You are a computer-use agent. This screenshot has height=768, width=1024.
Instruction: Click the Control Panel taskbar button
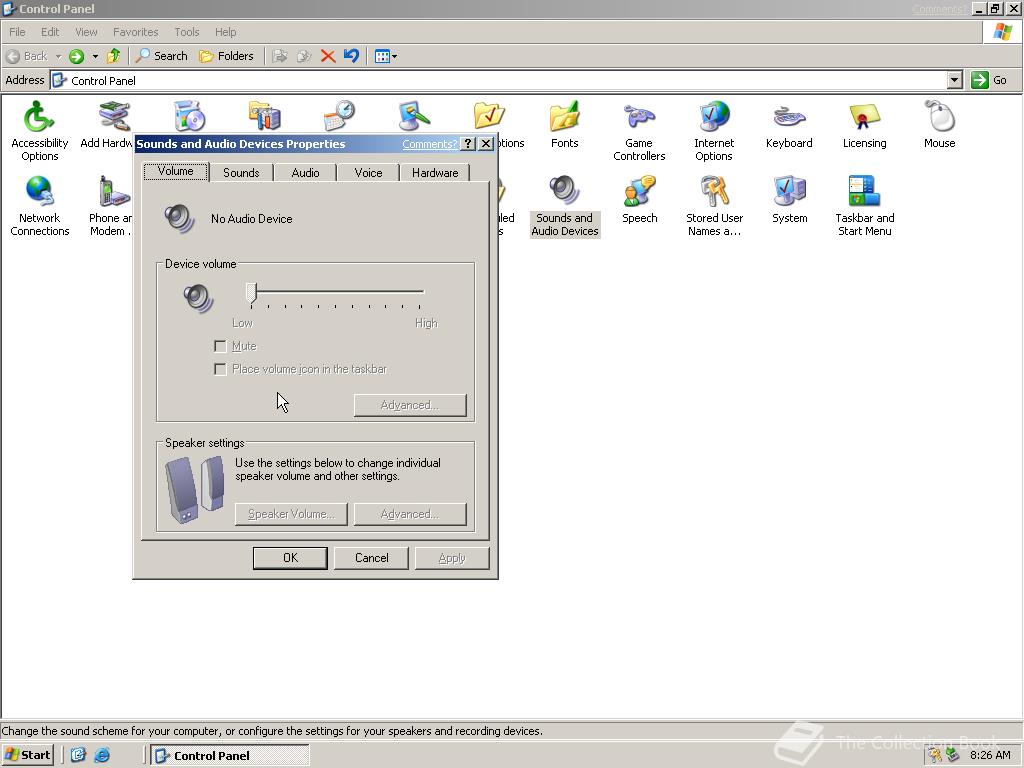[x=230, y=755]
